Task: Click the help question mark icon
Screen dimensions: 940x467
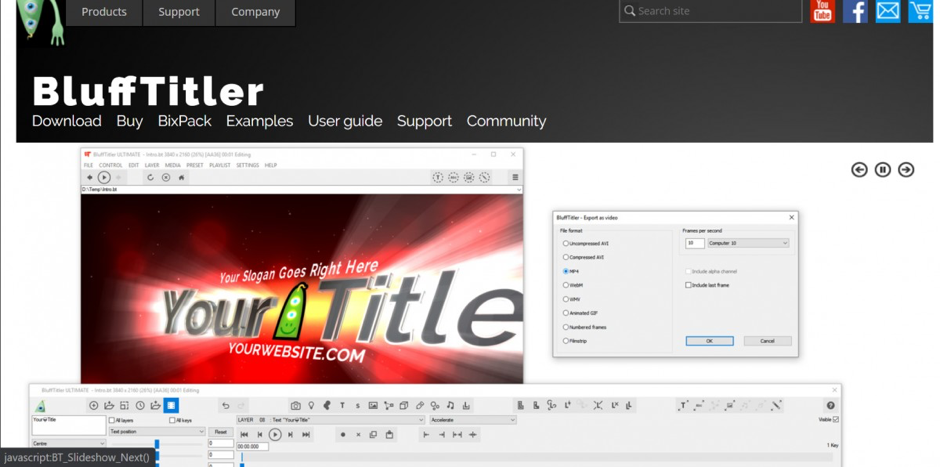Action: (830, 406)
